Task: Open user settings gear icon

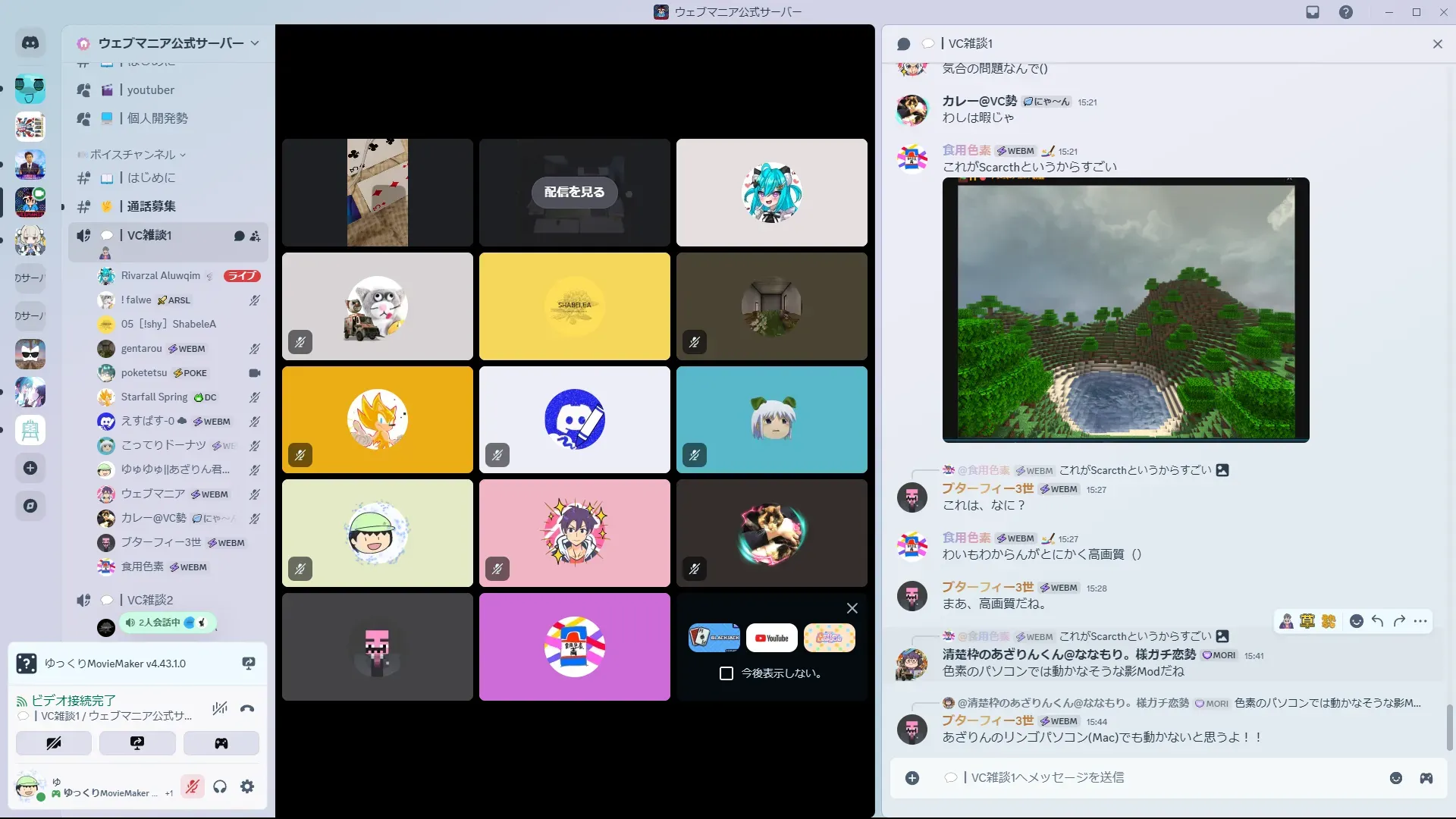Action: 247,787
